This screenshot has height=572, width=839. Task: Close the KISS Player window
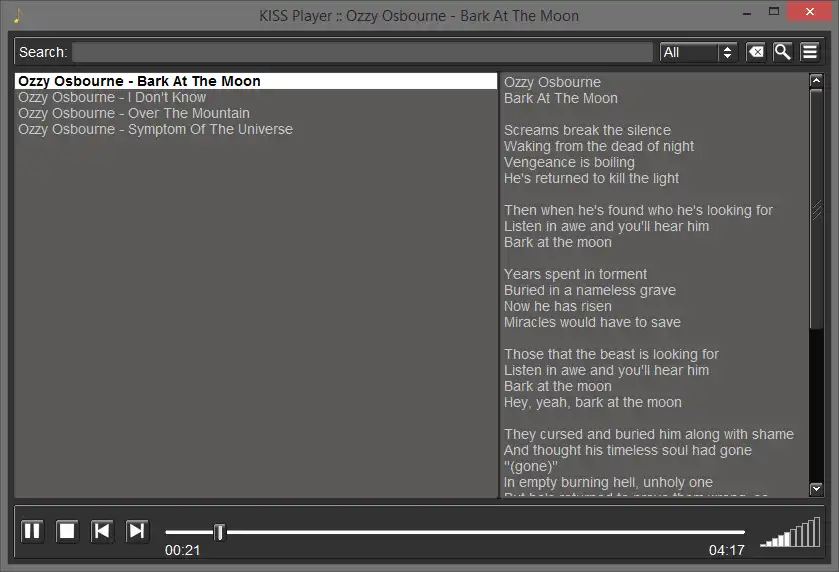810,12
